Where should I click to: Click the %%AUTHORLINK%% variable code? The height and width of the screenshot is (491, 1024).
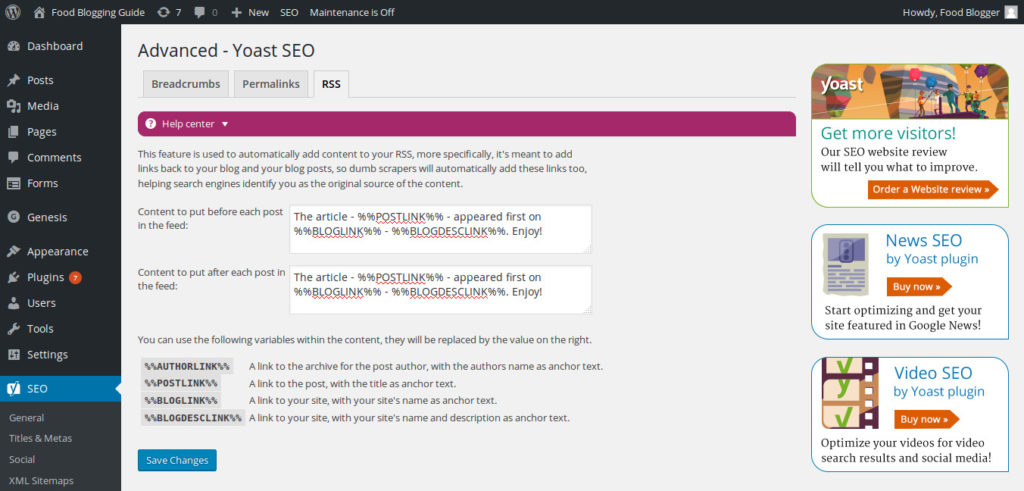(187, 366)
